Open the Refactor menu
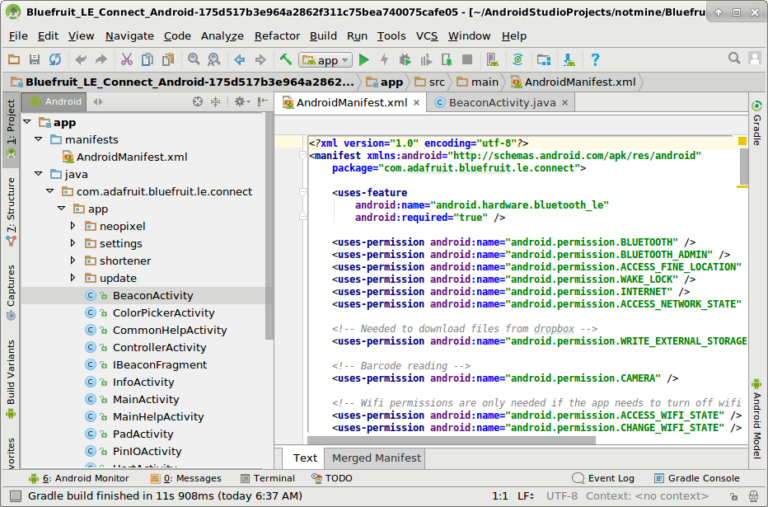 [x=277, y=35]
